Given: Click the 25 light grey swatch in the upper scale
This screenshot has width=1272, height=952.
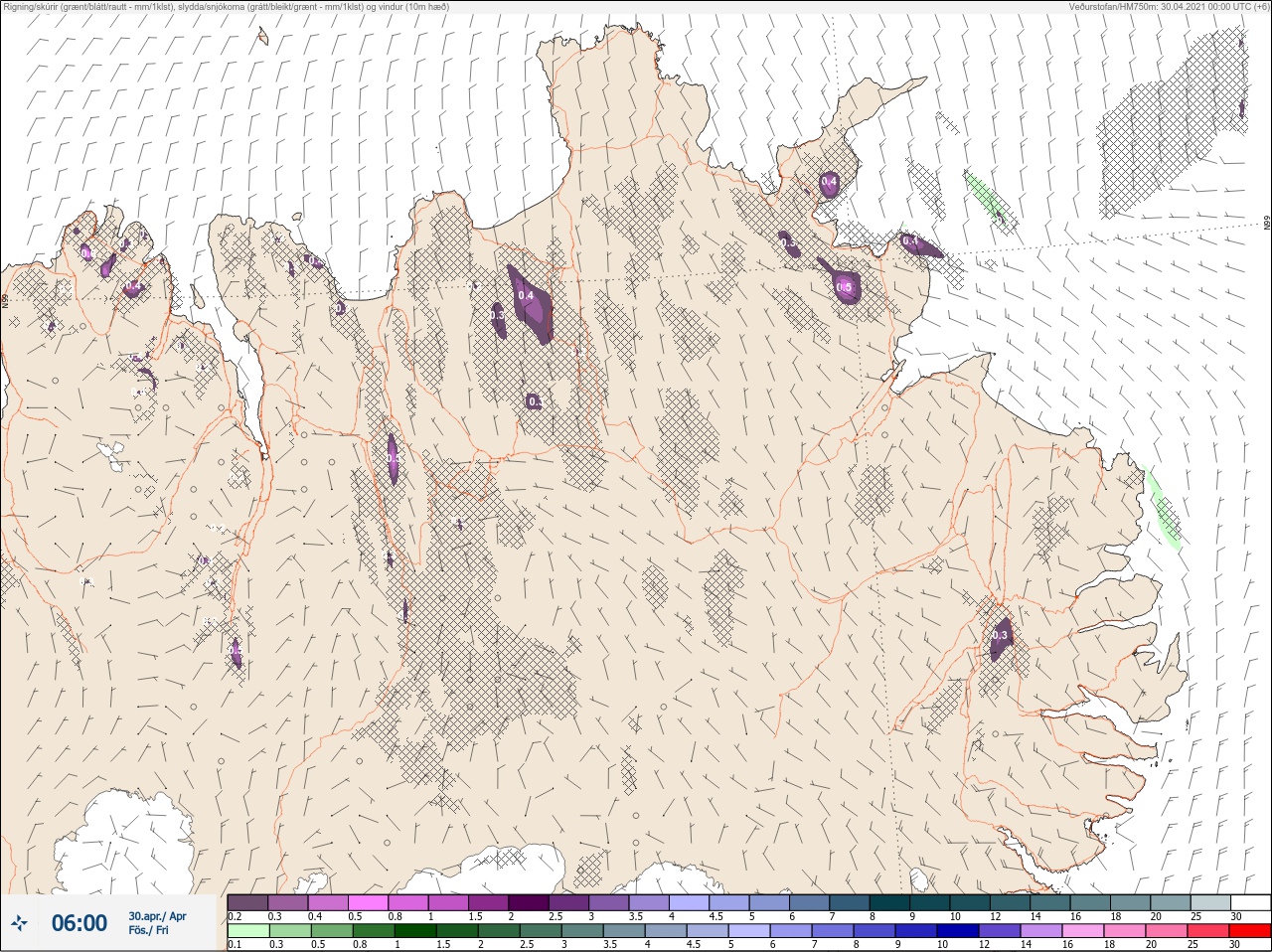Looking at the screenshot, I should (x=1210, y=902).
